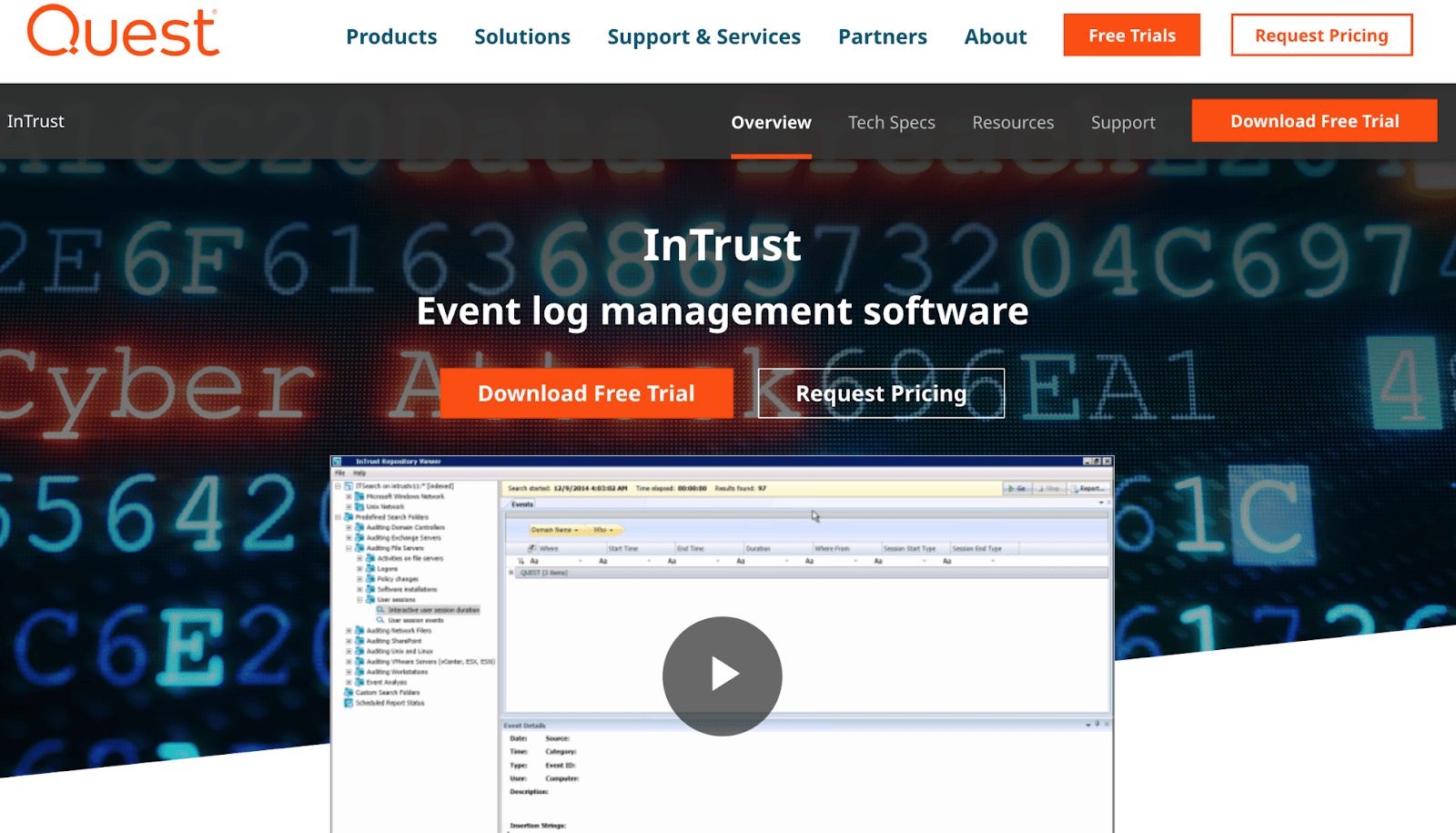Screen dimensions: 1456x833
Task: Click the magnifier icon for Interactive user session duration
Action: tap(381, 610)
